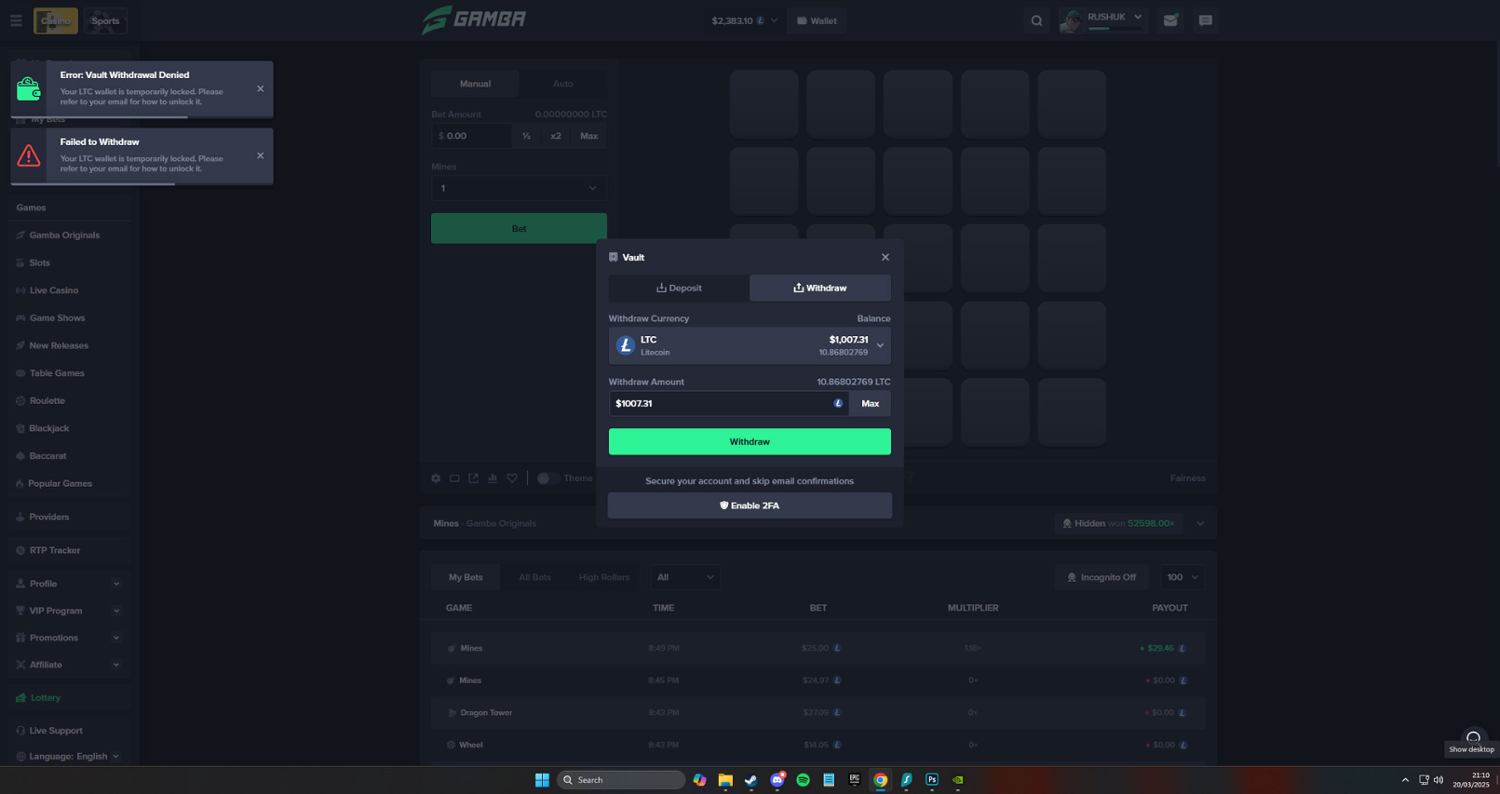Close the Vault dialog with the X

[885, 257]
